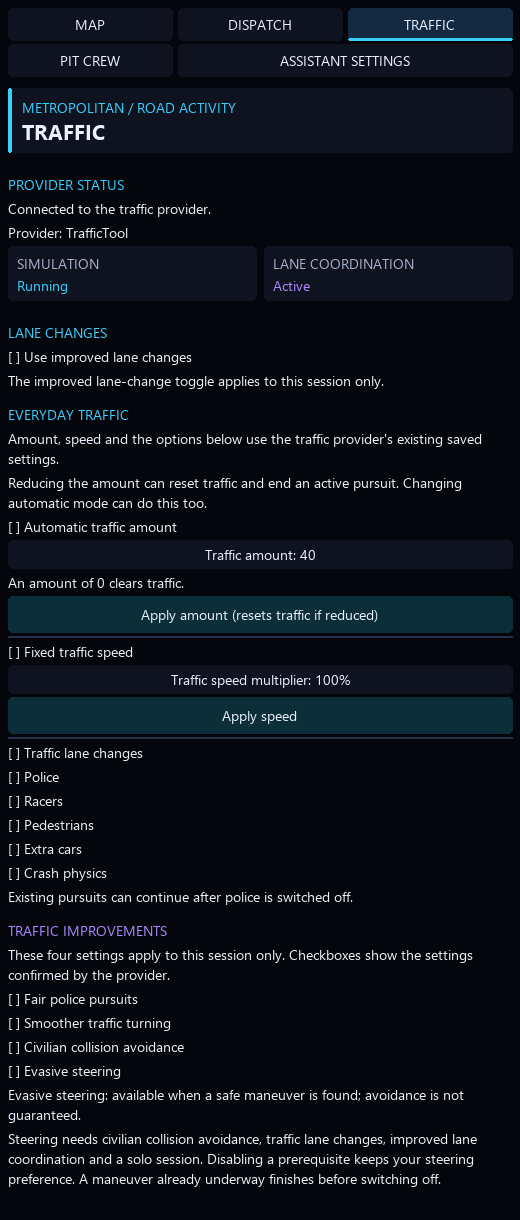The width and height of the screenshot is (520, 1220).
Task: Enable Fair police pursuits checkbox
Action: (x=73, y=999)
